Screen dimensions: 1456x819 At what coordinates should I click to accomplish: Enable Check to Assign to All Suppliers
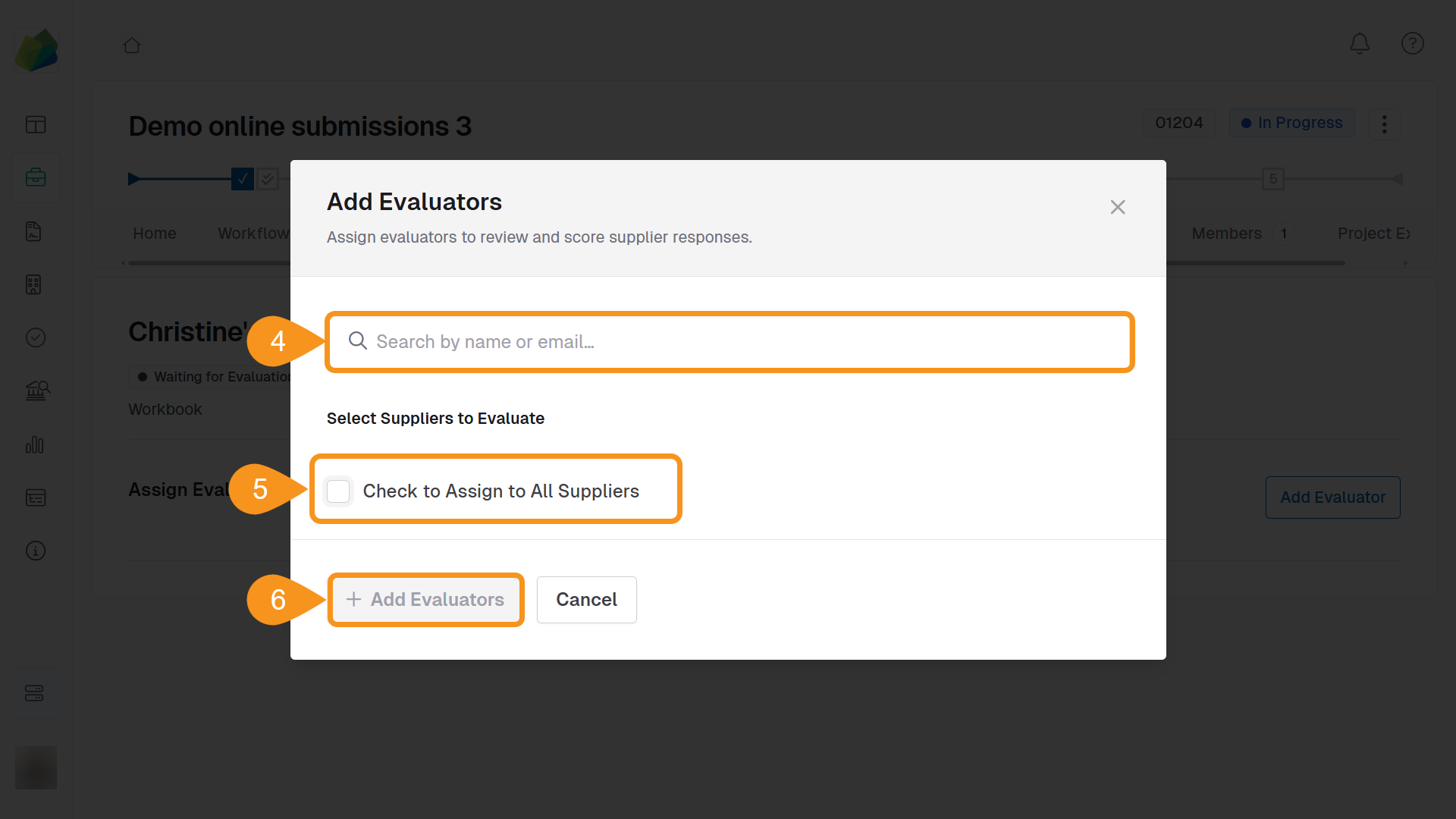pyautogui.click(x=339, y=491)
